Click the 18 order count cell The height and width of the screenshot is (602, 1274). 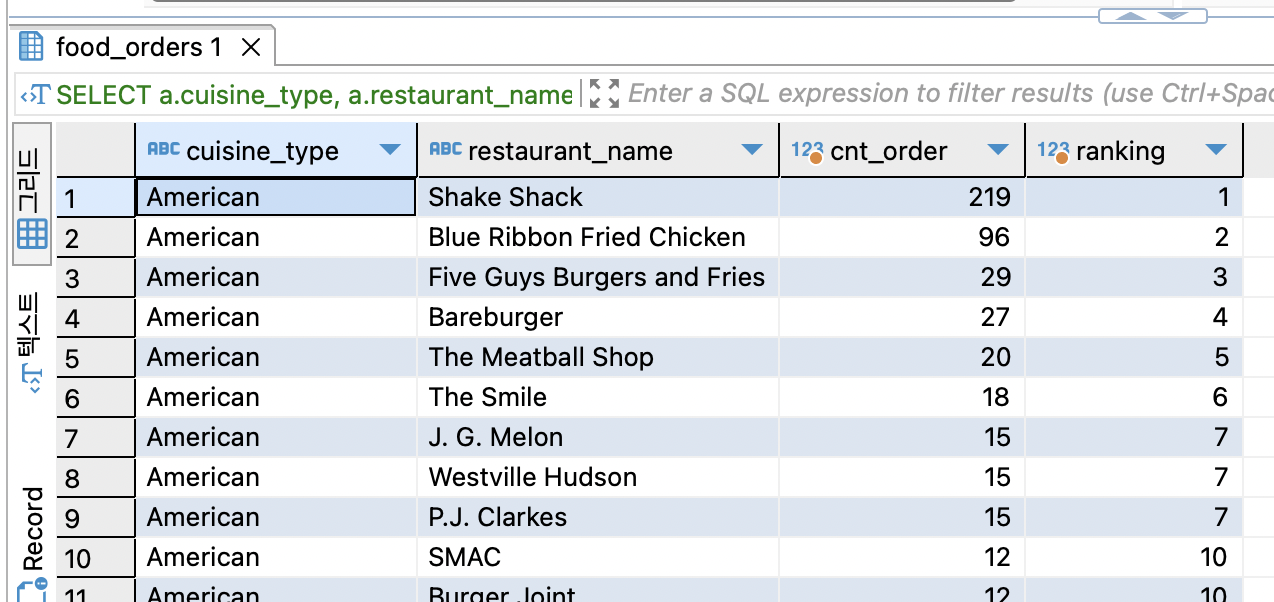[902, 397]
